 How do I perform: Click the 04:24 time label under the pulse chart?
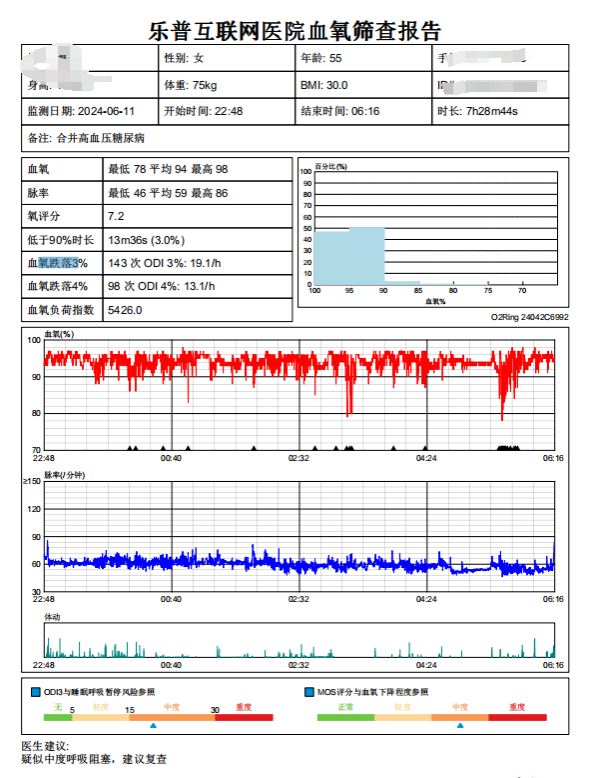[426, 599]
